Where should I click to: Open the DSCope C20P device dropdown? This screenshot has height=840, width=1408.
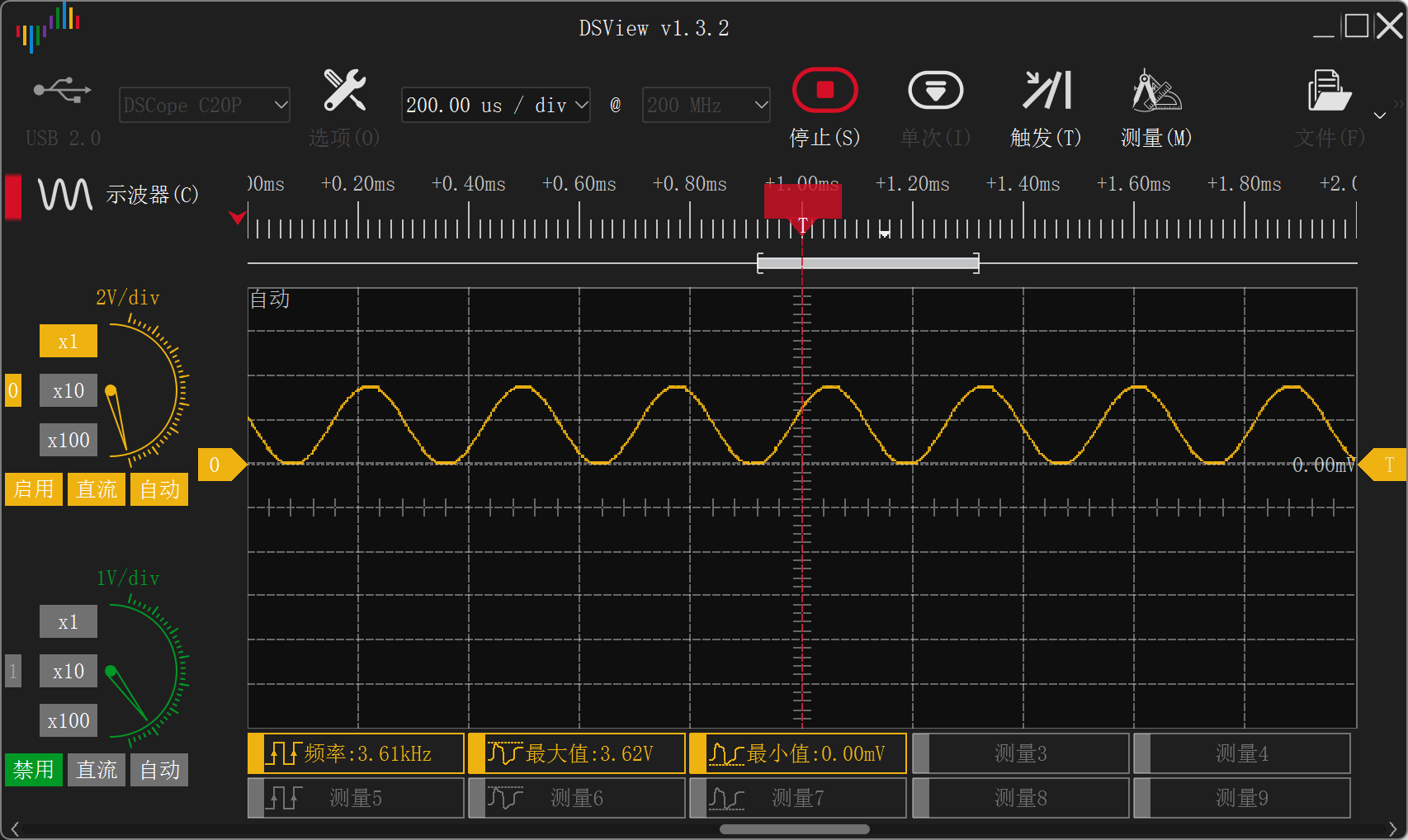tap(205, 105)
